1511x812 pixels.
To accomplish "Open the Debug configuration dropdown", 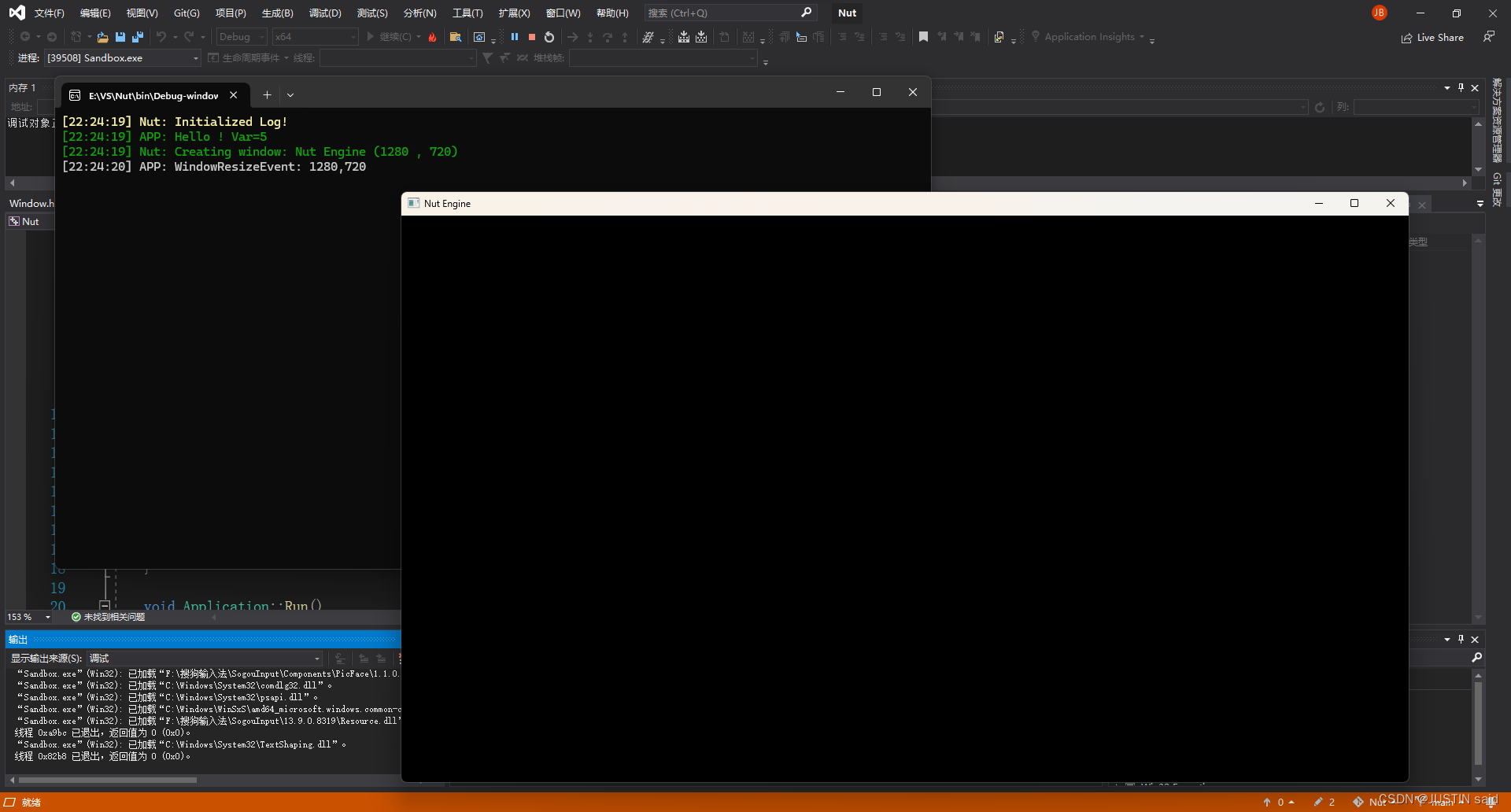I will click(242, 37).
